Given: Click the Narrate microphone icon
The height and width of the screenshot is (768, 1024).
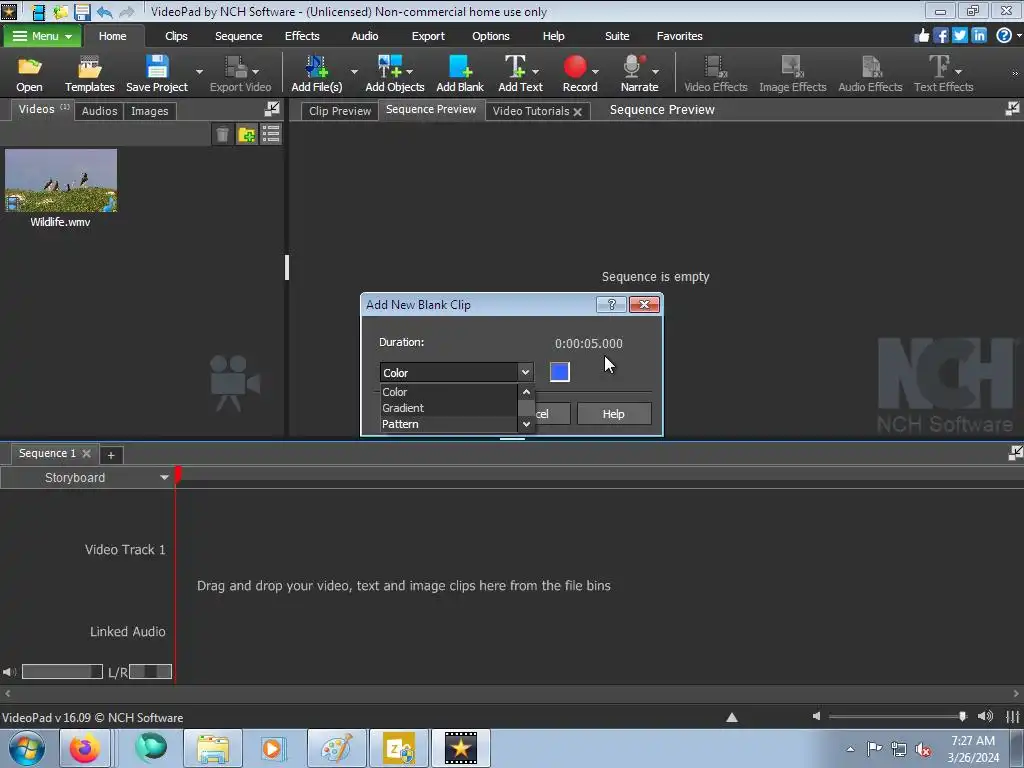Looking at the screenshot, I should (639, 73).
